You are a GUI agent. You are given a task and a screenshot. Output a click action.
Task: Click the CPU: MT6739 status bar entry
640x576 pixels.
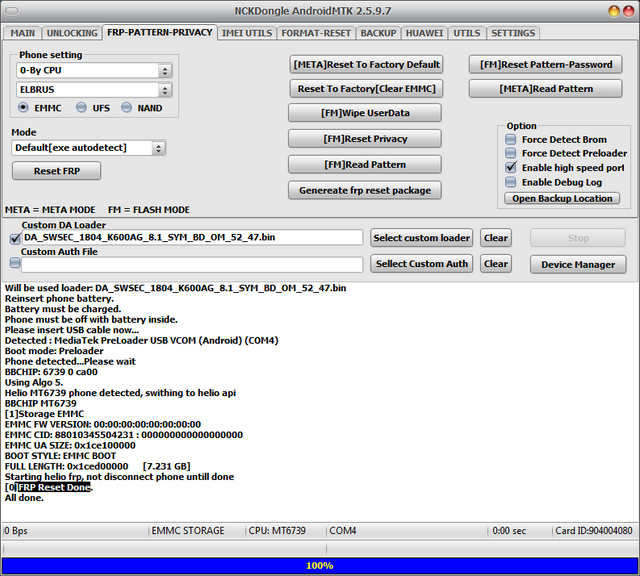pyautogui.click(x=277, y=531)
